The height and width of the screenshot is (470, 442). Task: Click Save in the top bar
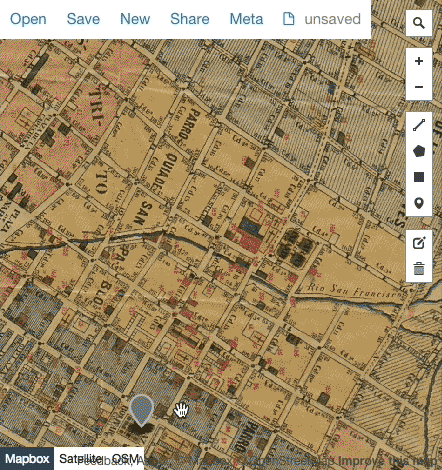83,19
